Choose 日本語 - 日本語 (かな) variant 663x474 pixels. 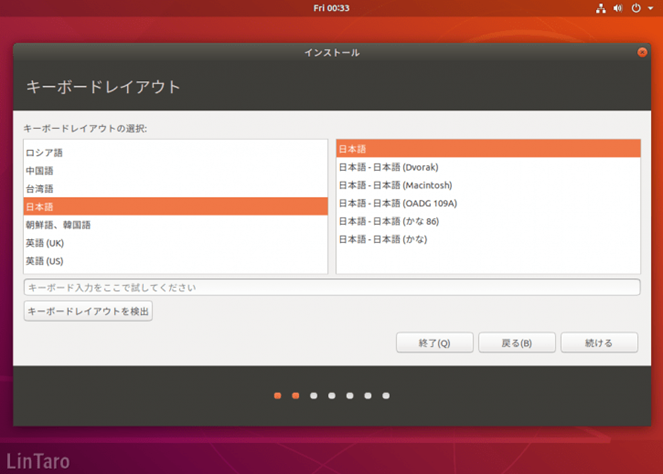pos(488,239)
